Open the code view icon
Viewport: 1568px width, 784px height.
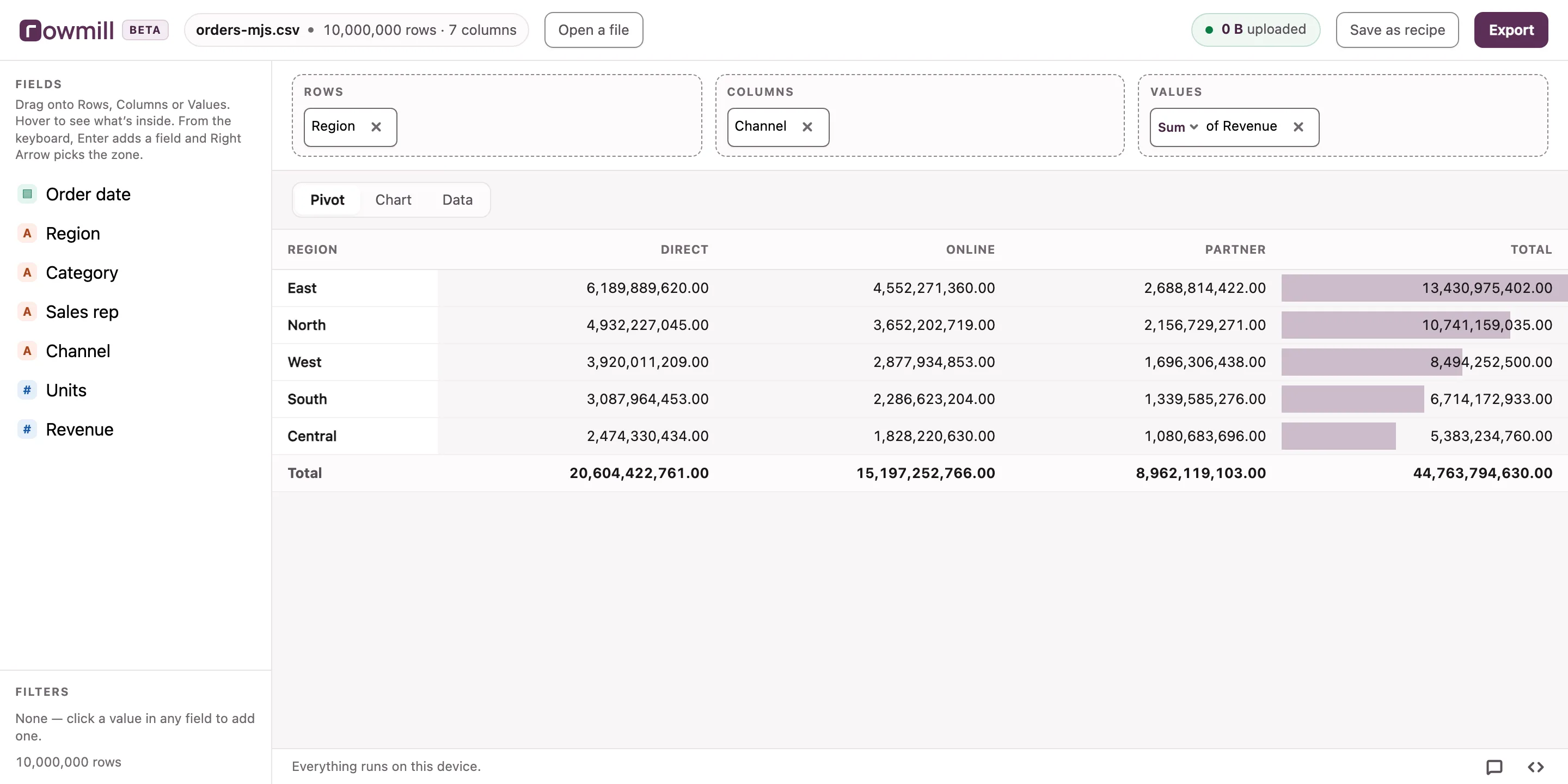tap(1536, 767)
